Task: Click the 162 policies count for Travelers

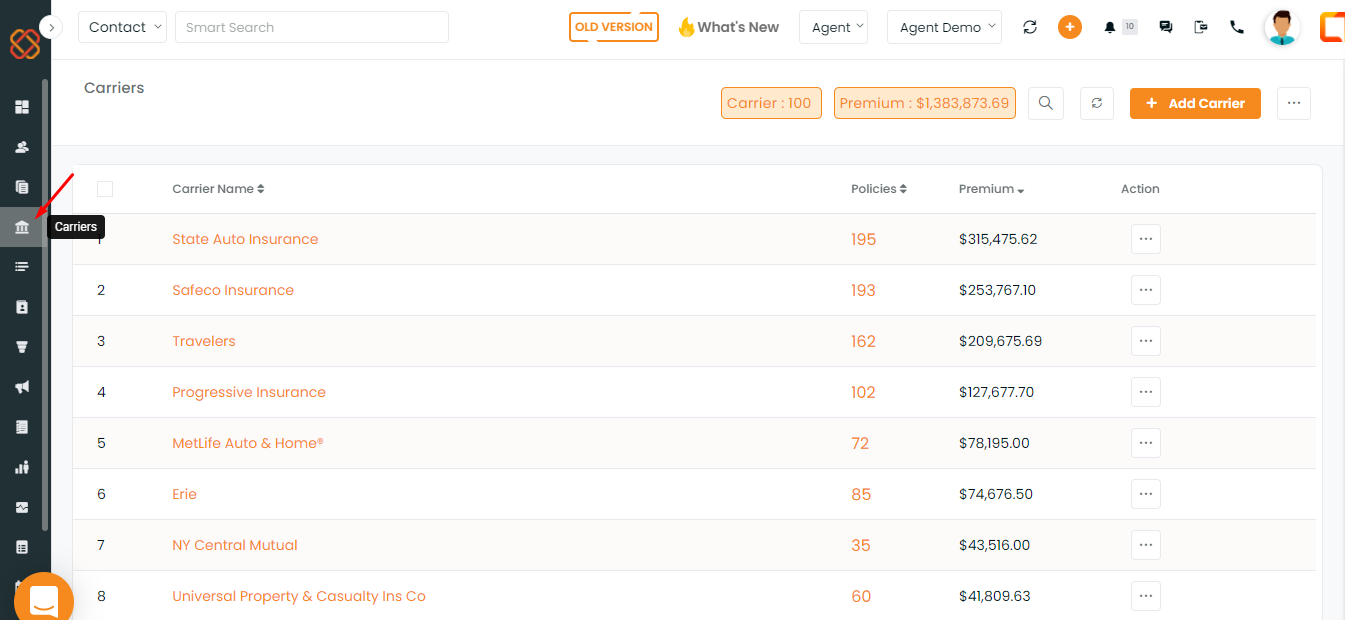Action: click(x=863, y=342)
